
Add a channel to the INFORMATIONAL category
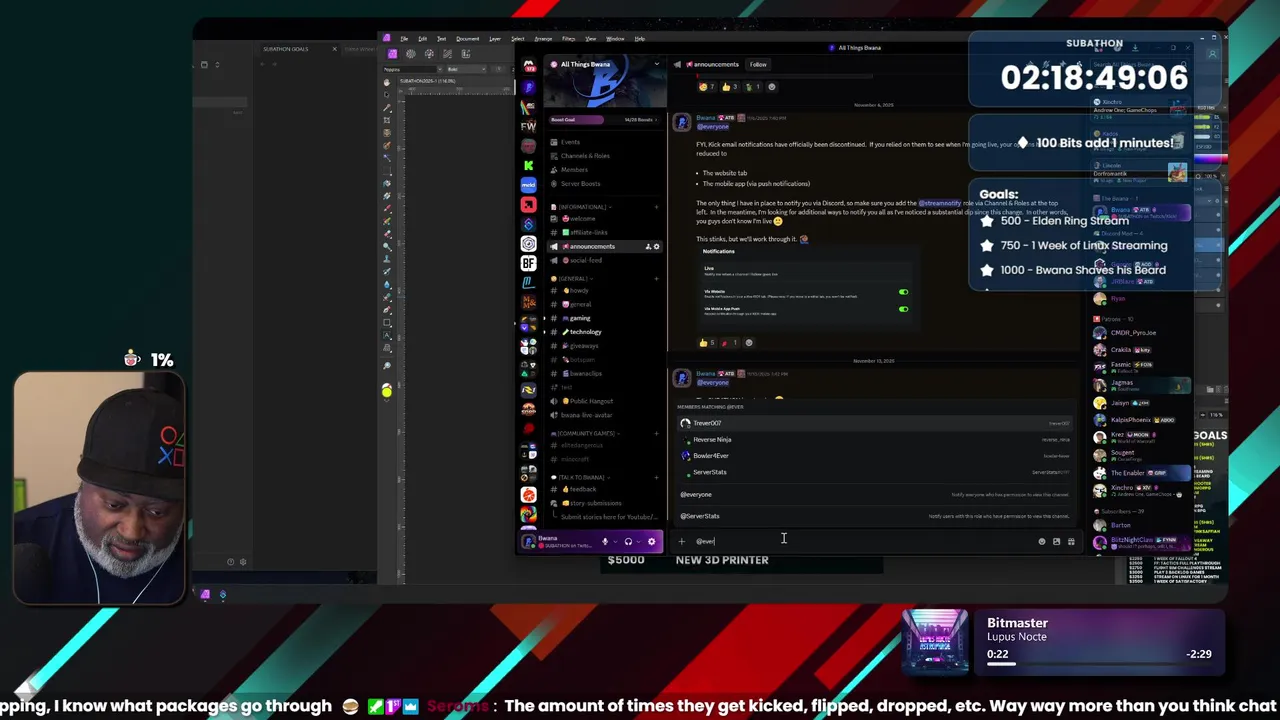point(656,207)
